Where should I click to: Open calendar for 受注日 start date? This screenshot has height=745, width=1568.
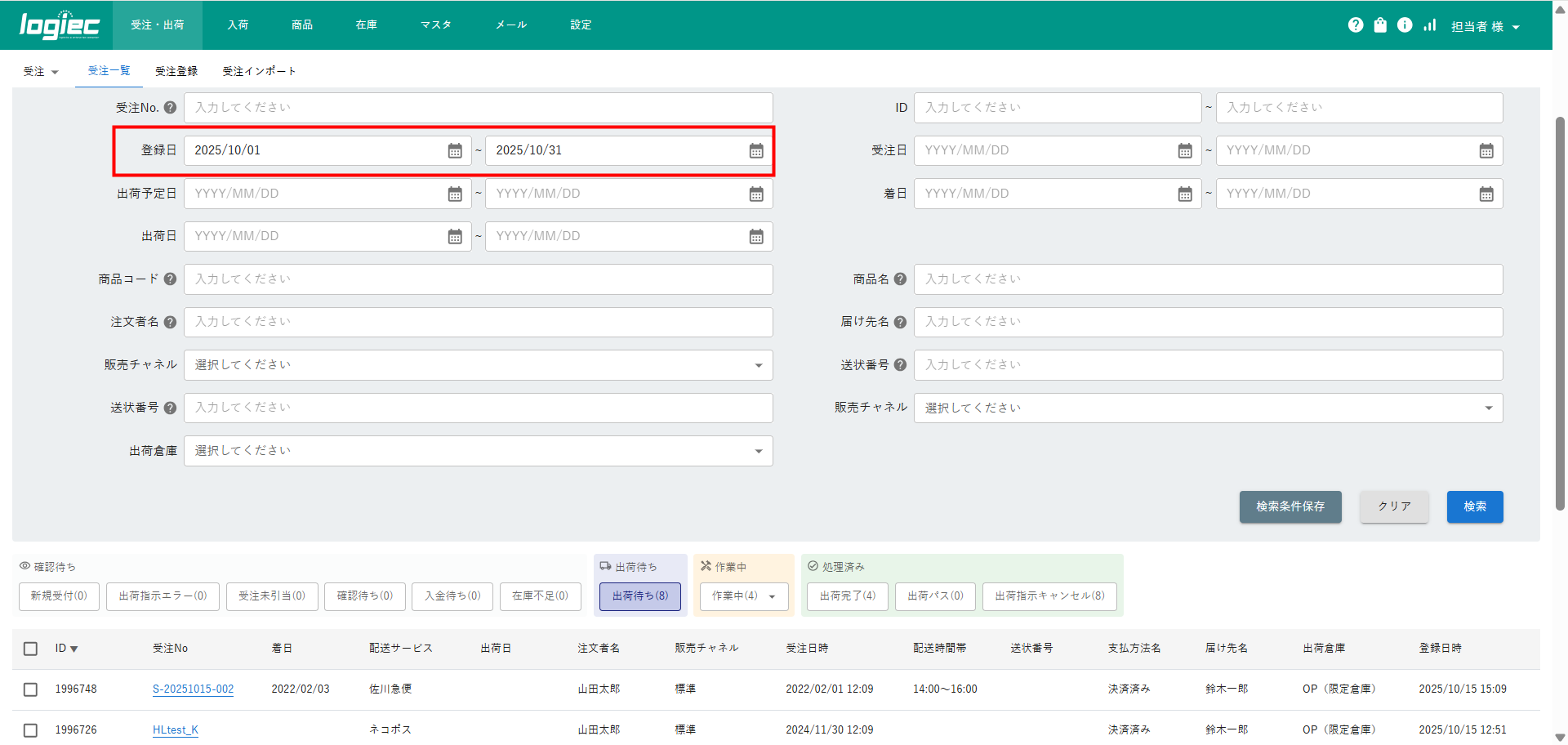[x=1185, y=151]
